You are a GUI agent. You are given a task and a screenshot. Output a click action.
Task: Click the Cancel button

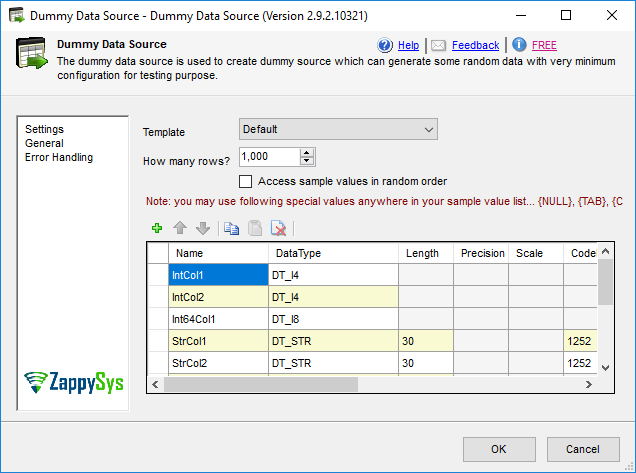tap(583, 449)
